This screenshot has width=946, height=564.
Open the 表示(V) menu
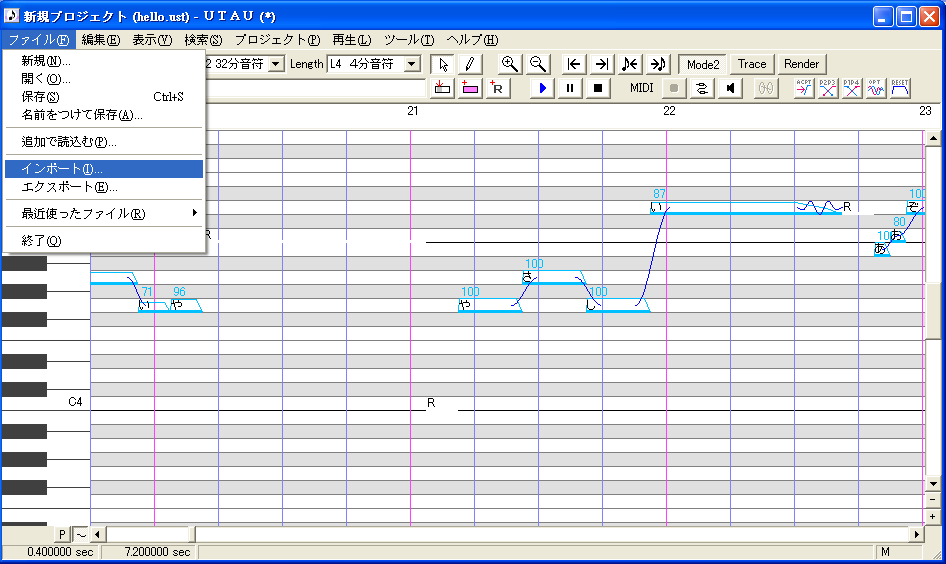(x=152, y=40)
